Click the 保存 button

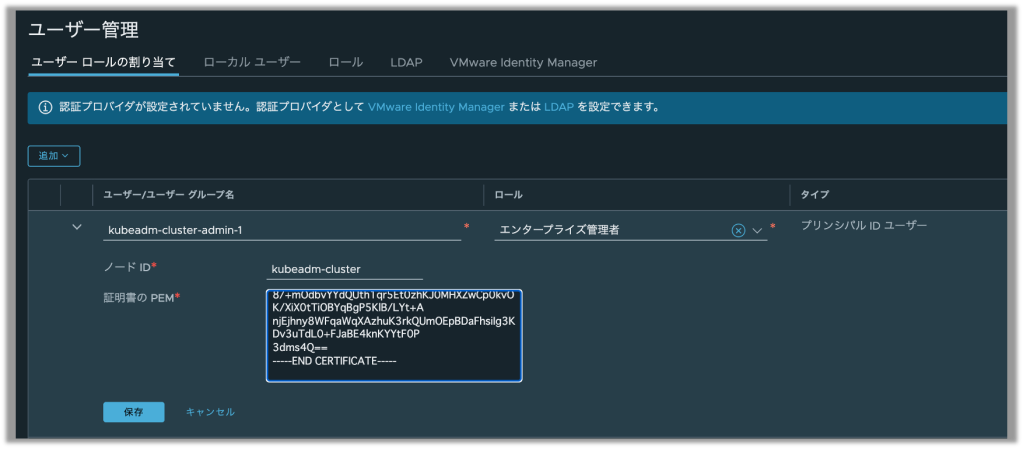pos(134,412)
